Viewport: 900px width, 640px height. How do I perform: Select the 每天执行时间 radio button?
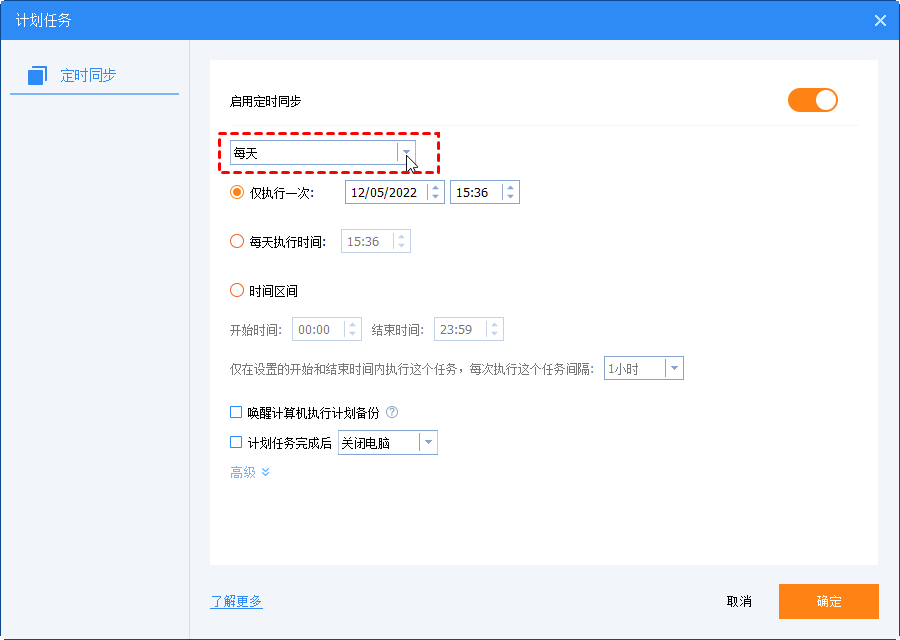pos(236,241)
